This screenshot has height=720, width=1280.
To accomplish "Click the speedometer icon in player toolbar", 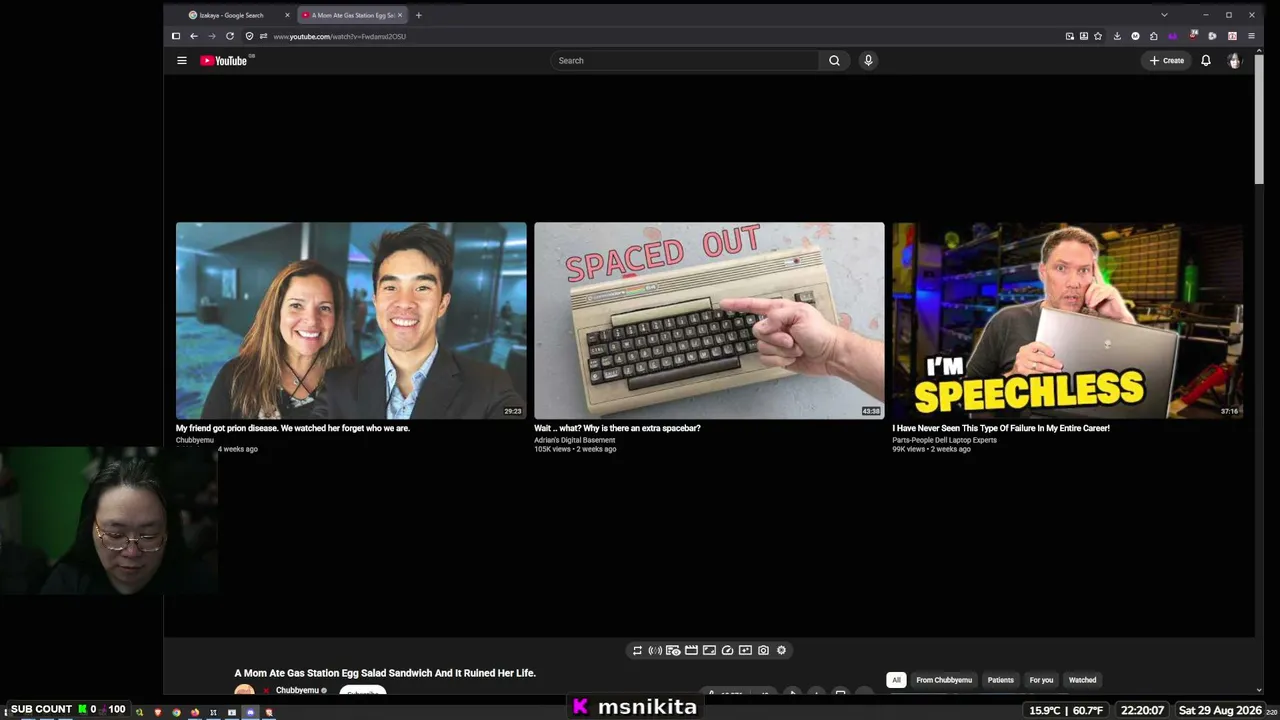I will click(727, 650).
